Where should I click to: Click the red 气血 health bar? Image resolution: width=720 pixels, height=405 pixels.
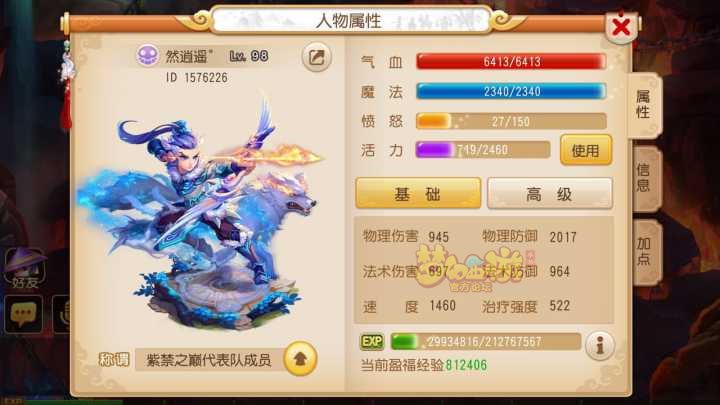tap(511, 62)
